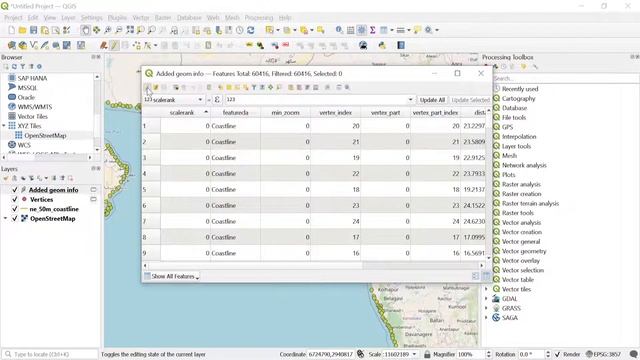Toggle the Render checkbox in status bar
The width and height of the screenshot is (640, 360).
coord(558,354)
